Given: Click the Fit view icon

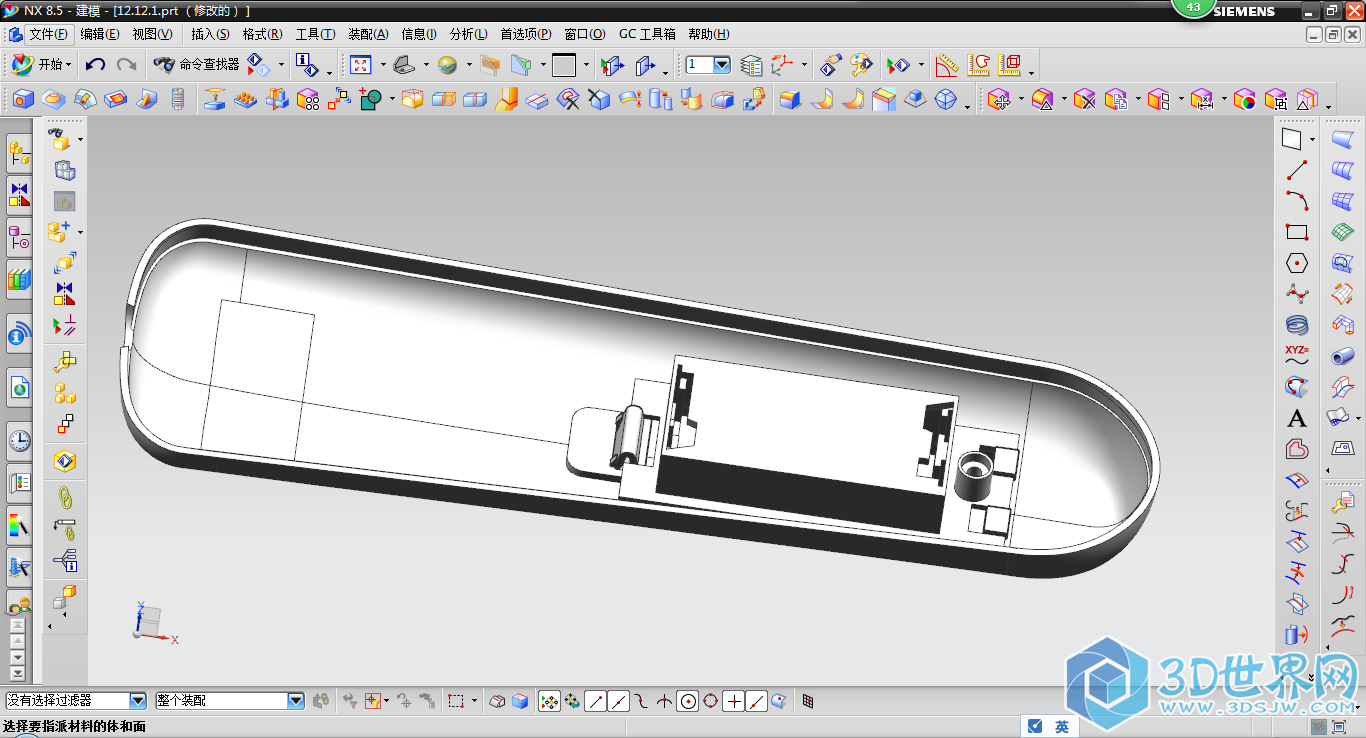Looking at the screenshot, I should tap(361, 65).
